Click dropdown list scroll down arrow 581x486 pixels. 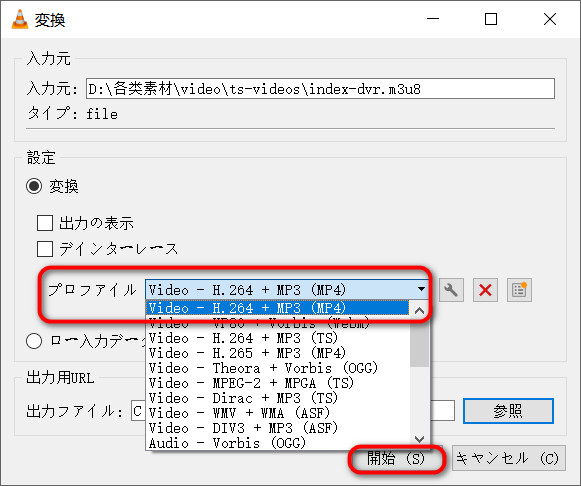coord(419,440)
